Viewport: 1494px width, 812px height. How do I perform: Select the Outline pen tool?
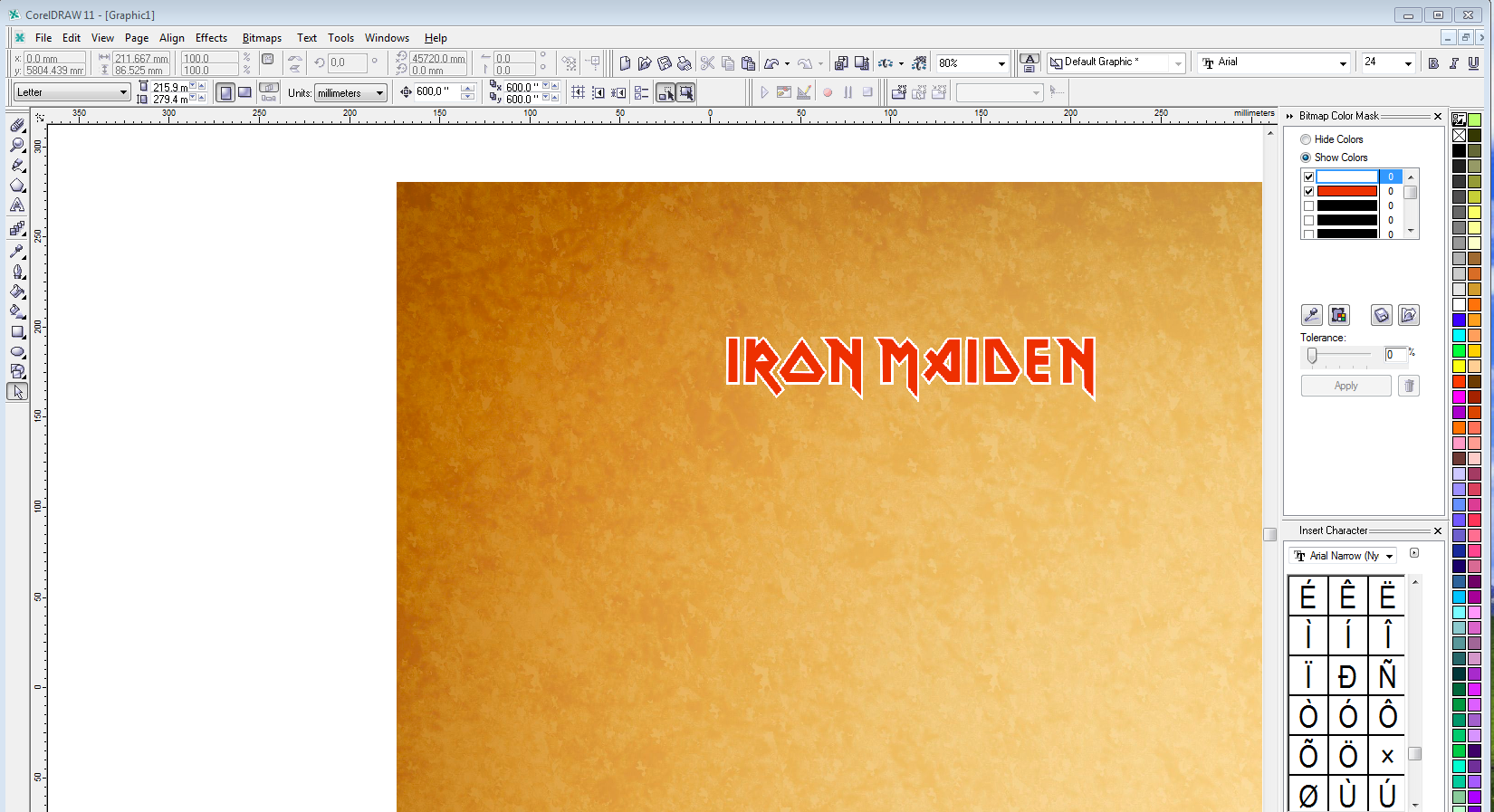click(17, 271)
